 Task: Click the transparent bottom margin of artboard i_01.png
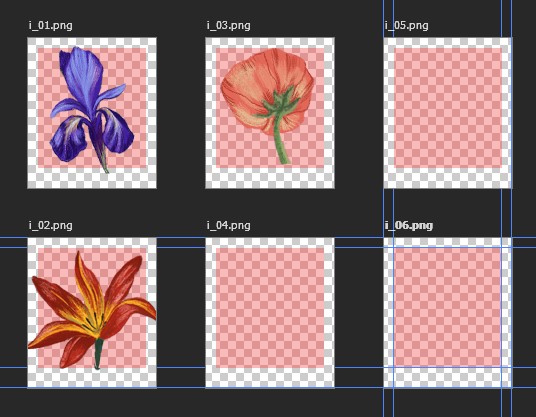pyautogui.click(x=92, y=179)
